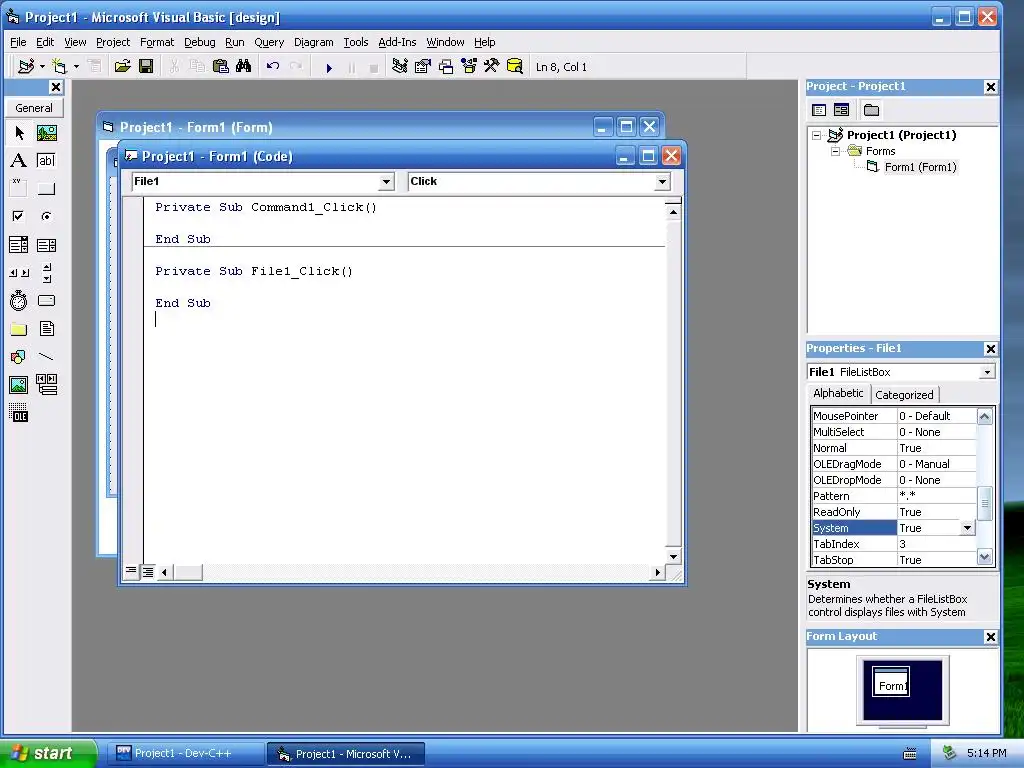This screenshot has height=768, width=1024.
Task: Open Add Standard EXE Project dropdown arrow
Action: [42, 67]
